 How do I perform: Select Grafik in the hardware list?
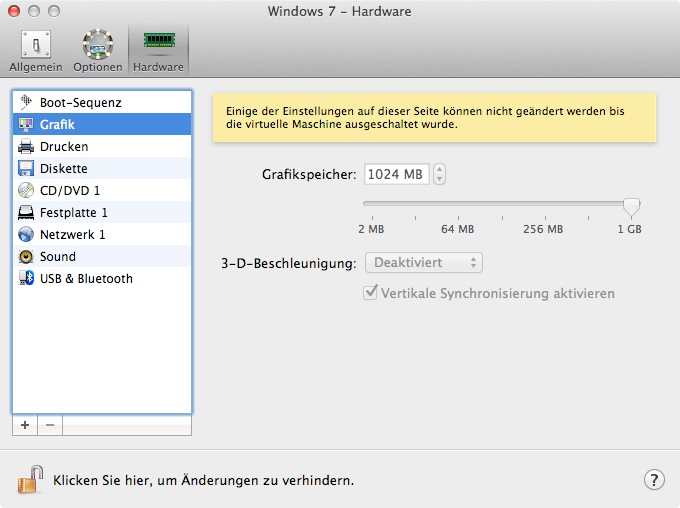tap(102, 125)
